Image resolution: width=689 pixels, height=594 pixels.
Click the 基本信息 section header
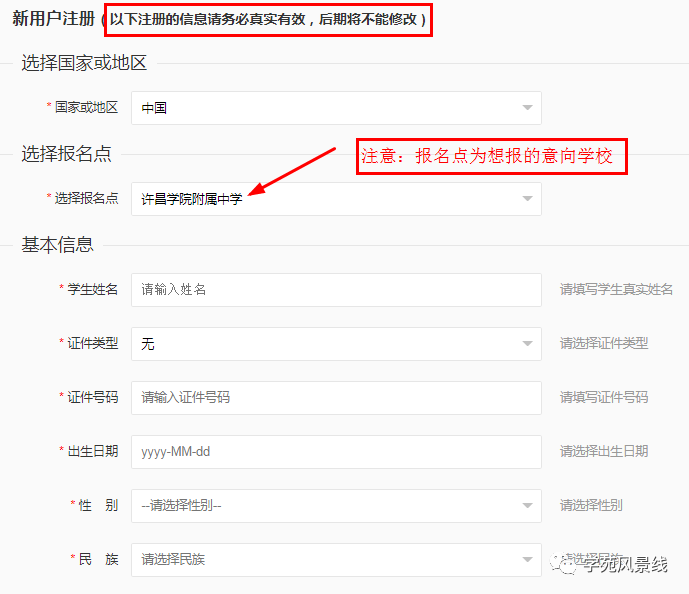coord(58,244)
